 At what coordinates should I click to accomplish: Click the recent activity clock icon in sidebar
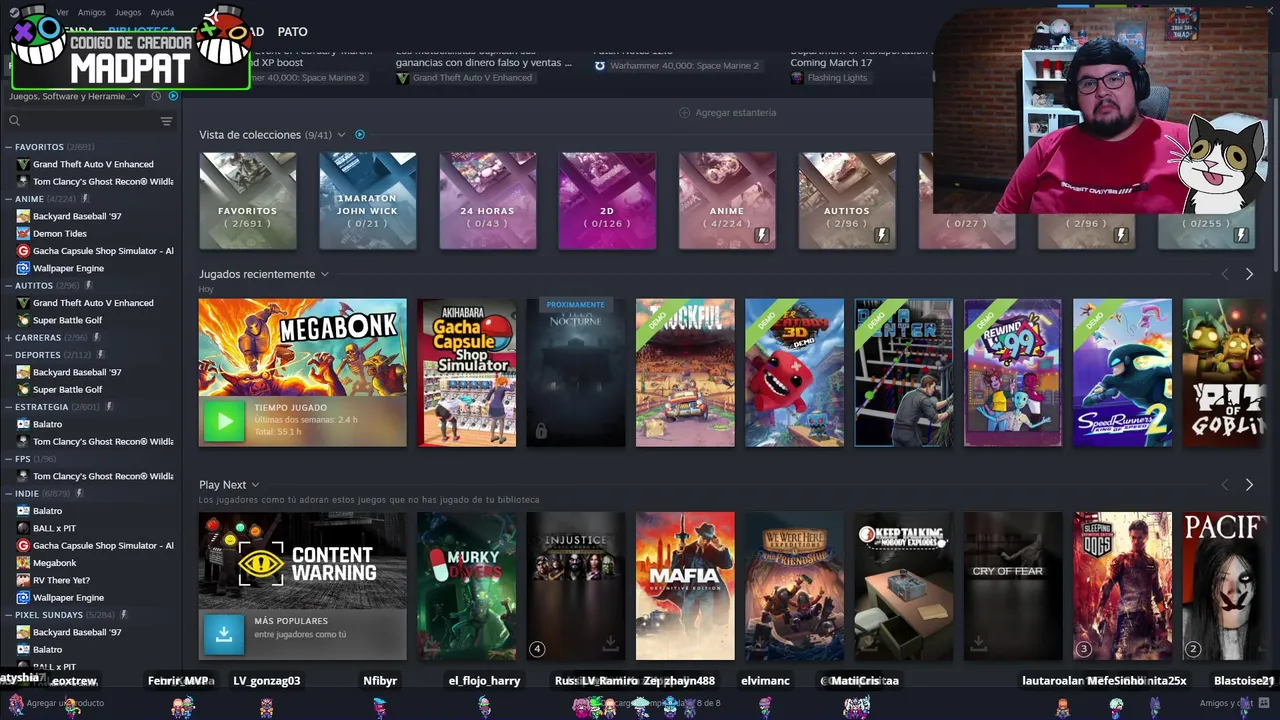point(156,96)
